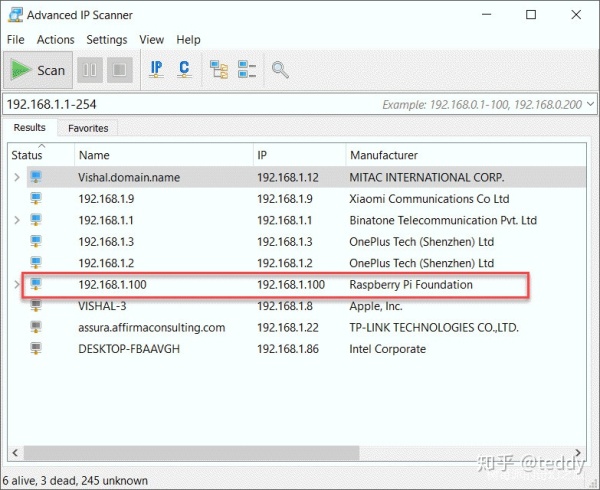This screenshot has width=600, height=490.
Task: Click the computer icon in 192.168.1.2 row
Action: pos(36,263)
